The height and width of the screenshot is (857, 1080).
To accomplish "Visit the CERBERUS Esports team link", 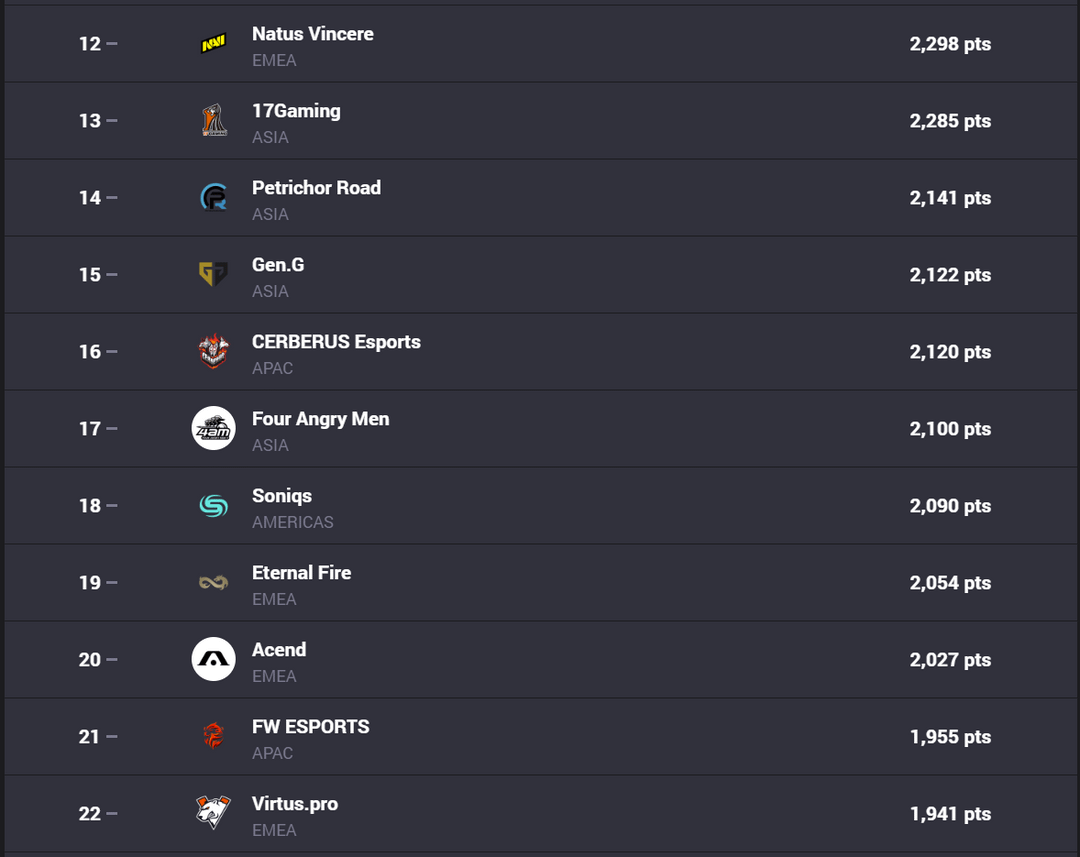I will pos(336,342).
